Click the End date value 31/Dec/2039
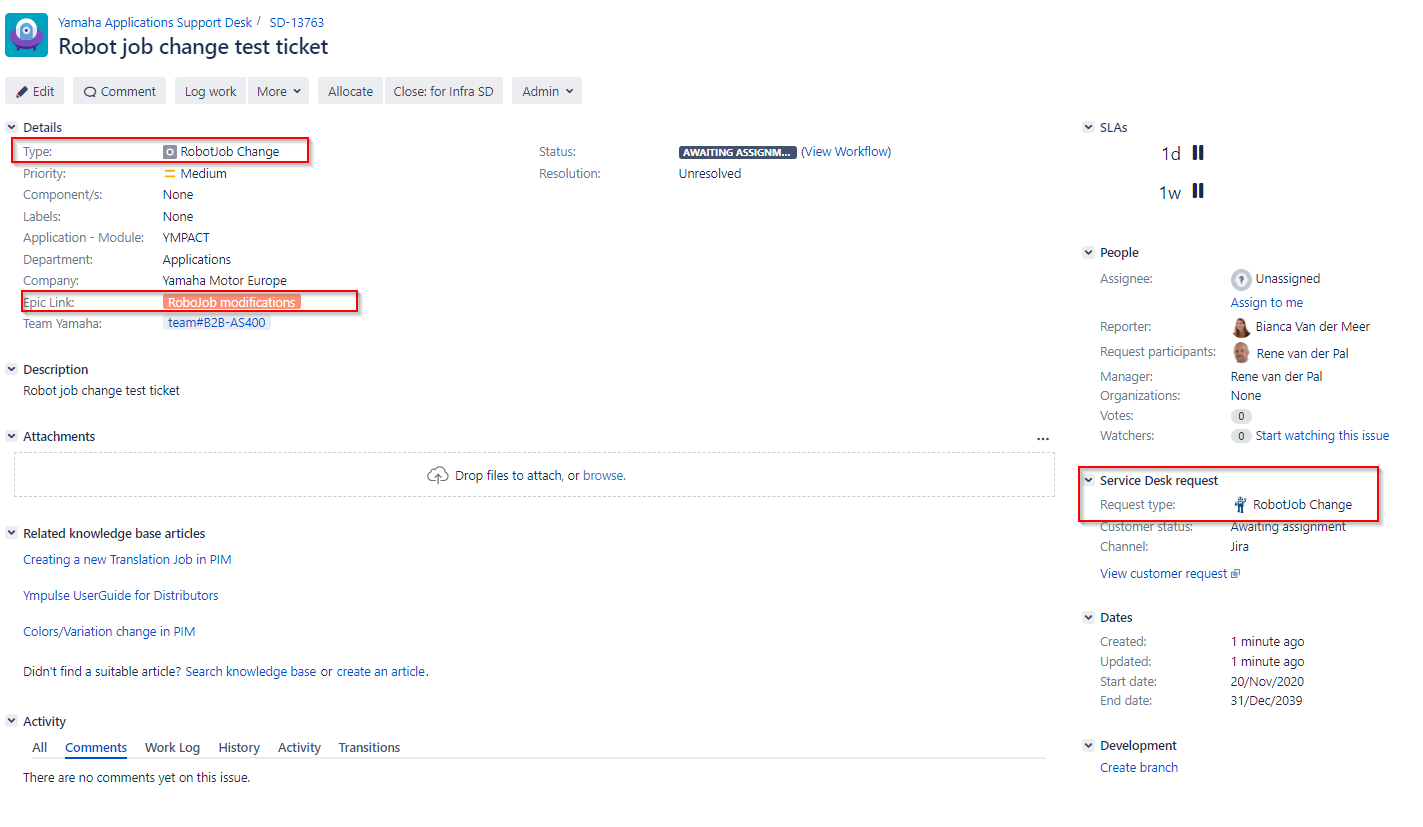 pos(1267,701)
